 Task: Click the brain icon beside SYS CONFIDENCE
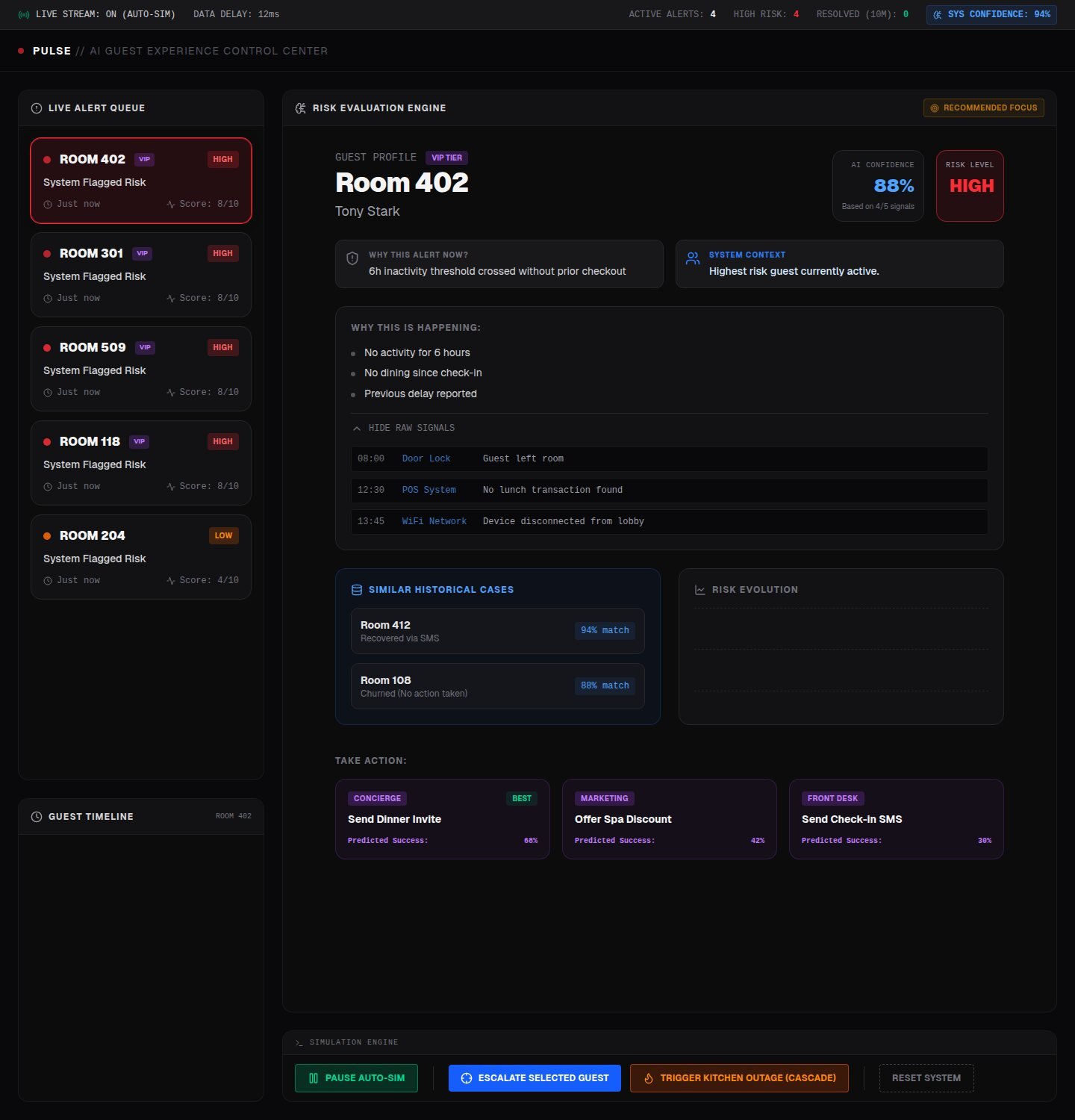938,14
